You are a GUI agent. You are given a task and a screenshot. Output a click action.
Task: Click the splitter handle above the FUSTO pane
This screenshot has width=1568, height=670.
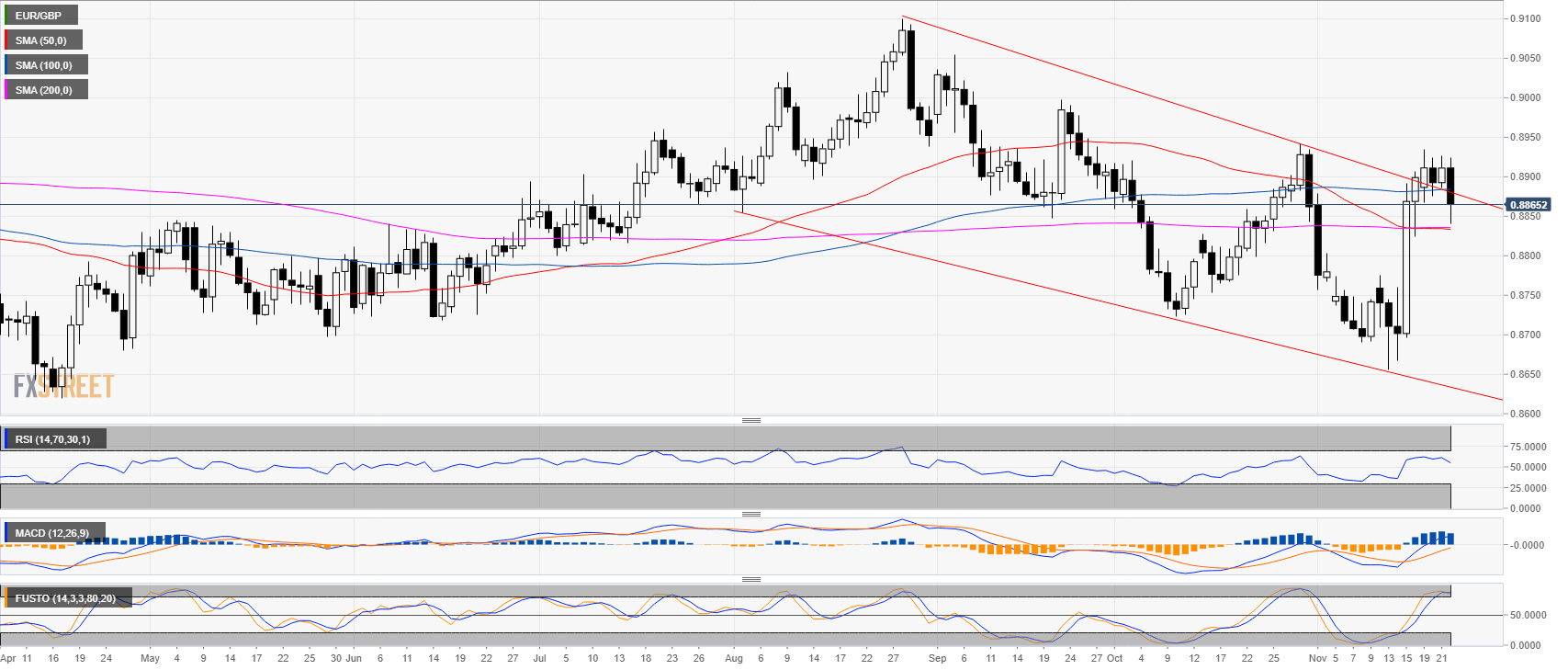tap(750, 579)
